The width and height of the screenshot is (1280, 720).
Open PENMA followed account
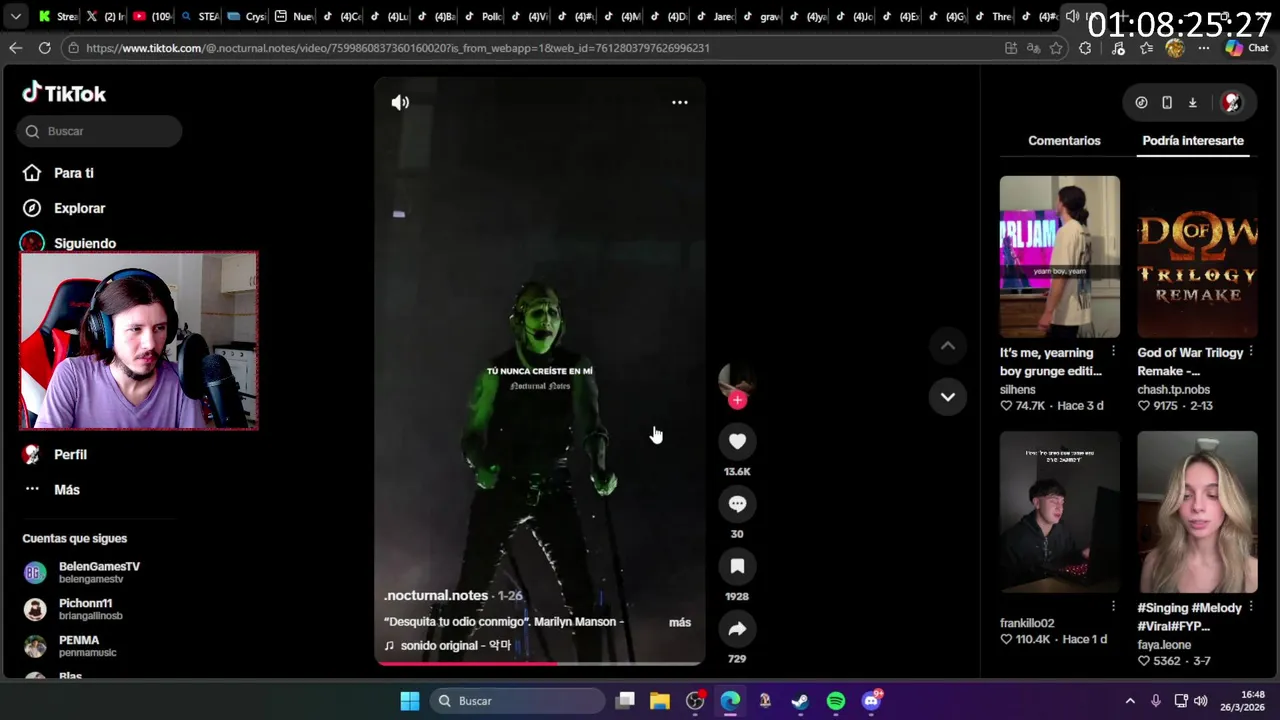pos(70,646)
